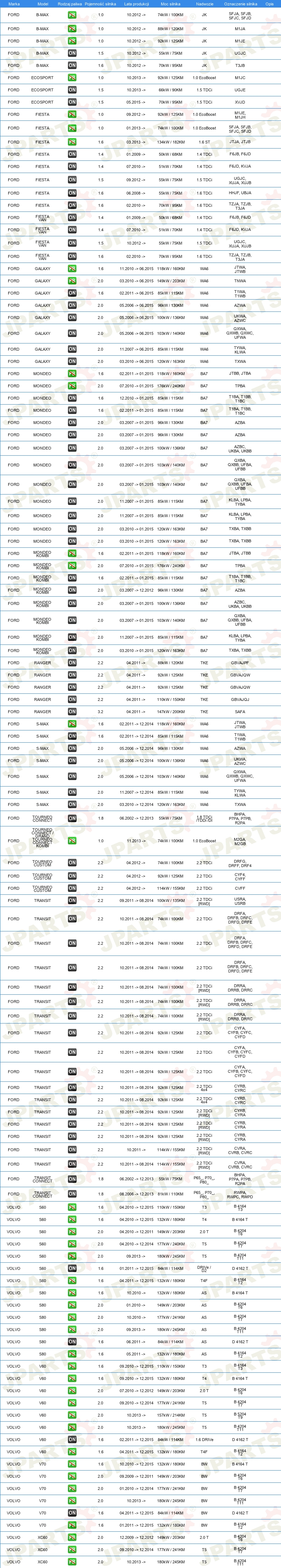Click the 'Opis' column header
Viewport: 281px width, 1568px height.
pos(269,4)
